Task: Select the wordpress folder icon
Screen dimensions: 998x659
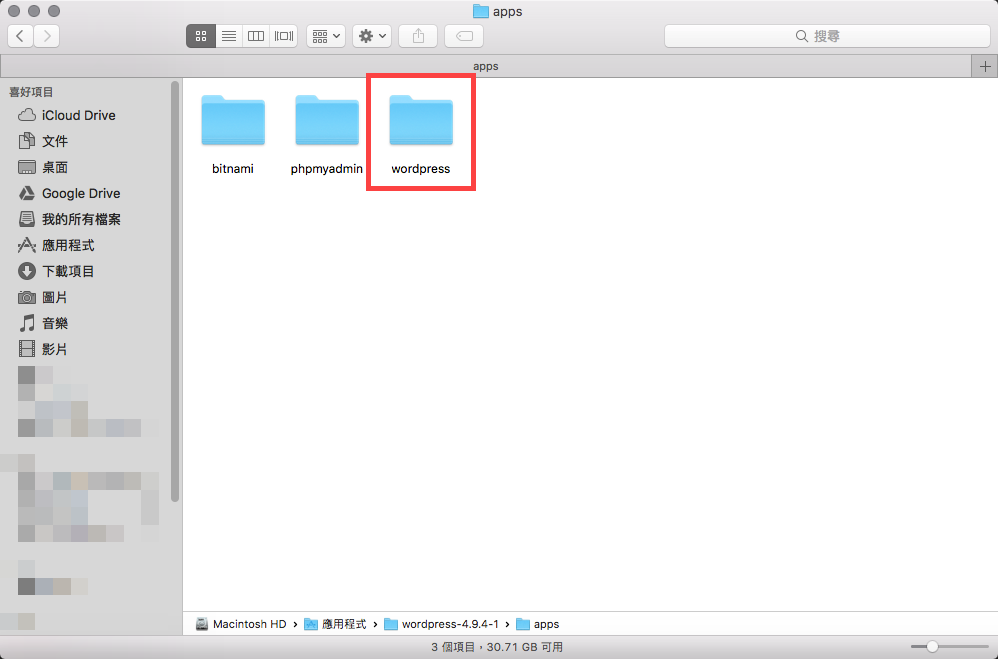Action: click(x=421, y=120)
